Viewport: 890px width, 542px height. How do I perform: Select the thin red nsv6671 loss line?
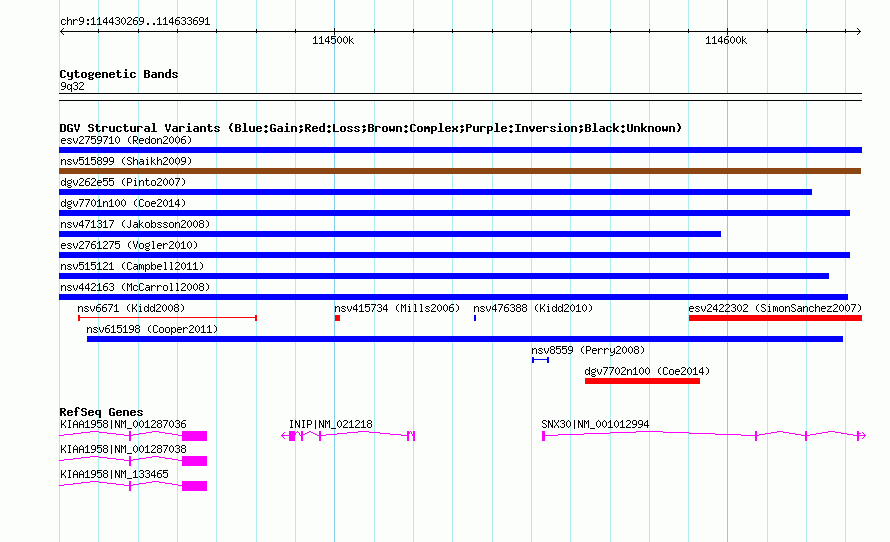tap(167, 318)
